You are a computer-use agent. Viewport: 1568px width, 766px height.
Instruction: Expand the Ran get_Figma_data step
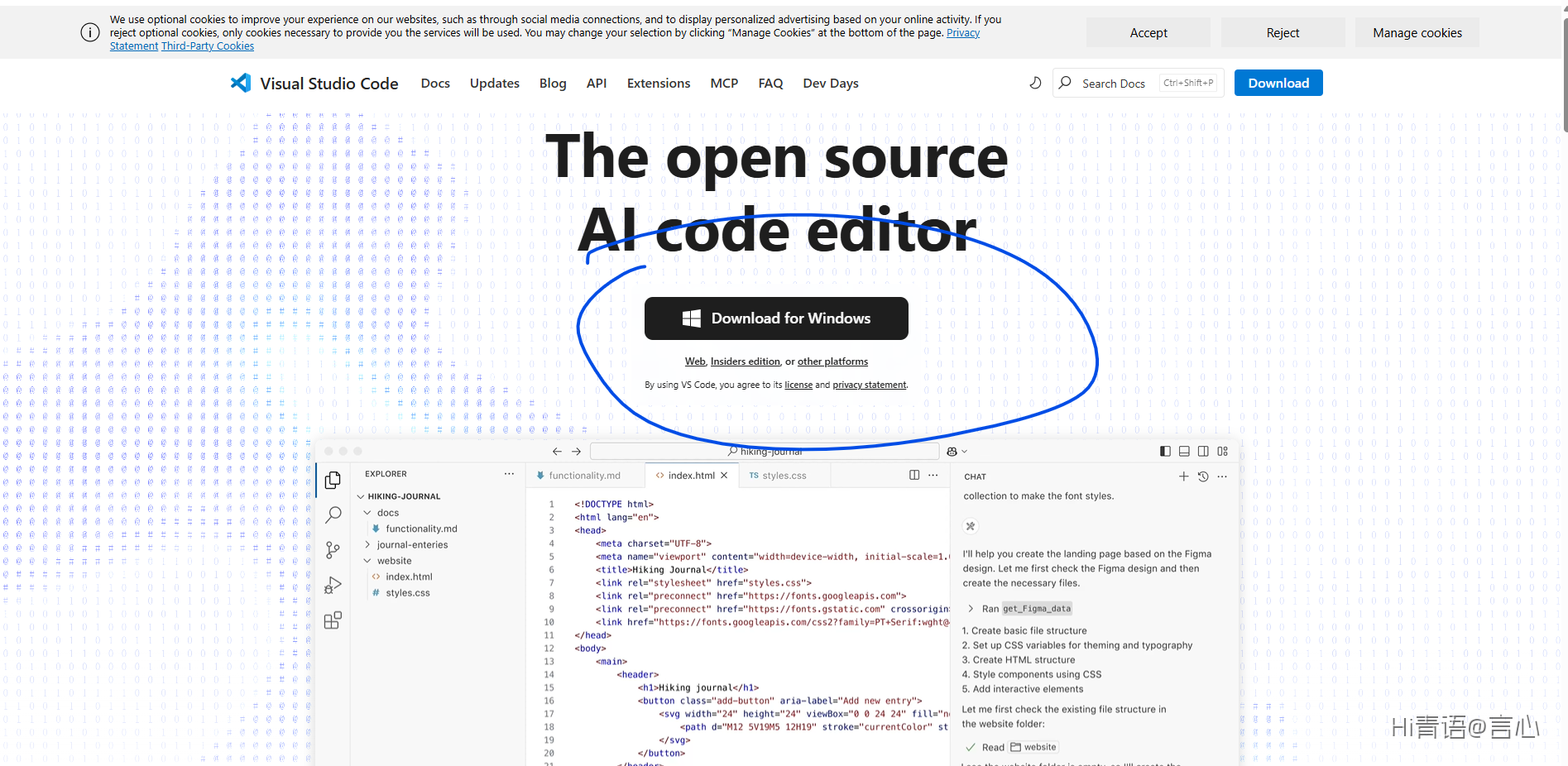(971, 609)
